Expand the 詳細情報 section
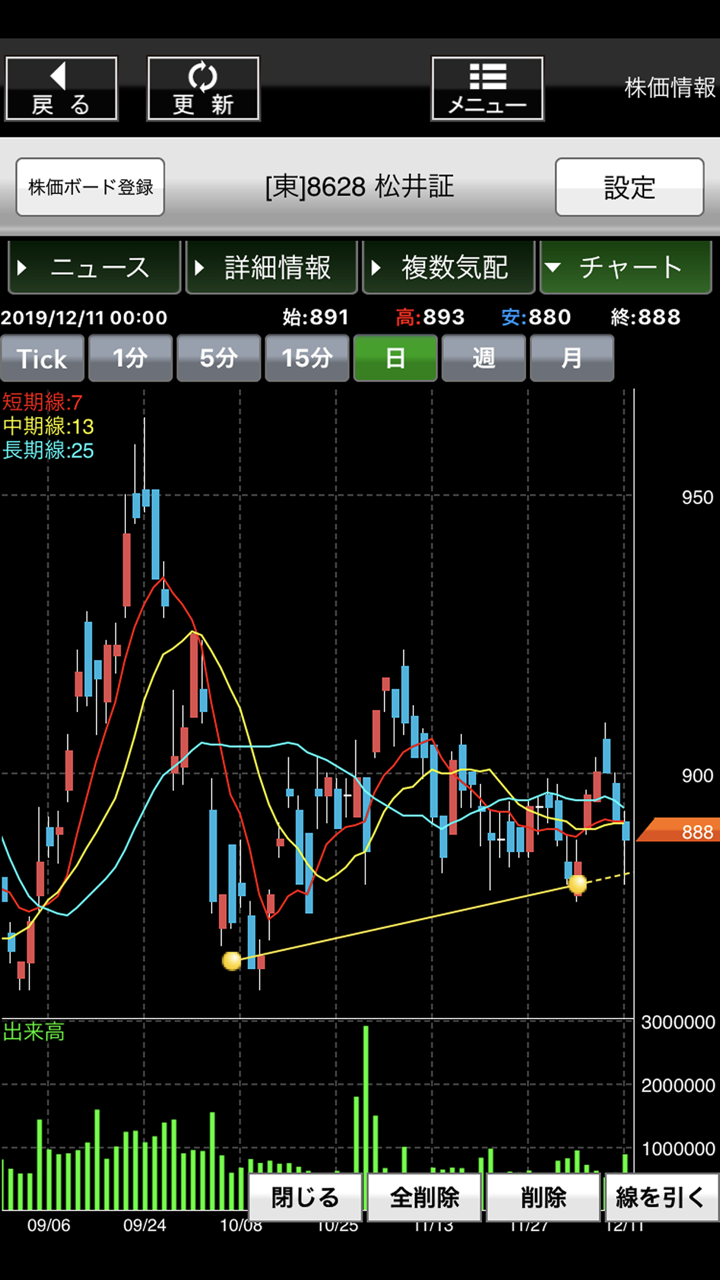 pos(272,268)
